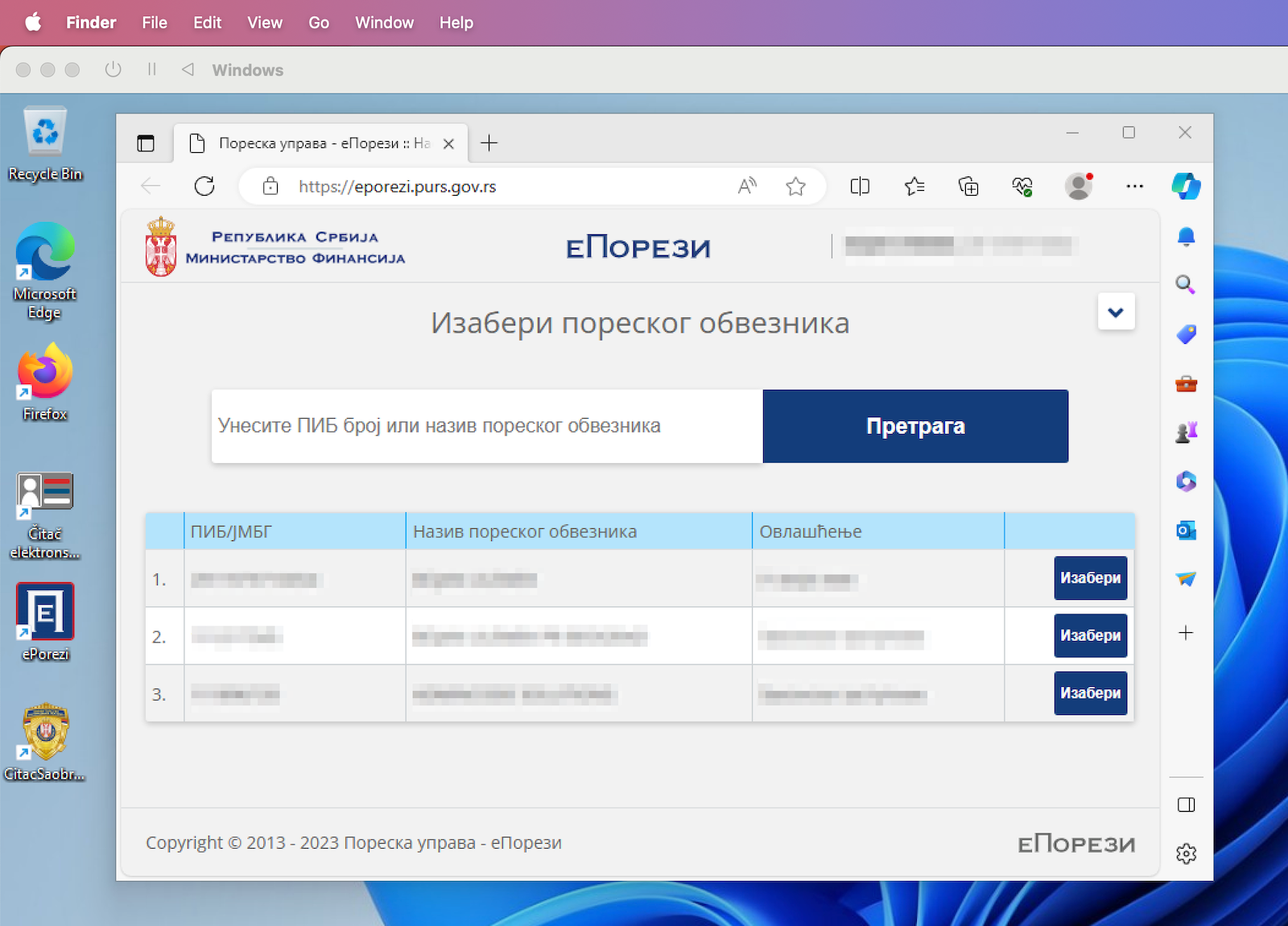The image size is (1288, 926).
Task: Activate Read aloud in the address bar
Action: (x=747, y=186)
